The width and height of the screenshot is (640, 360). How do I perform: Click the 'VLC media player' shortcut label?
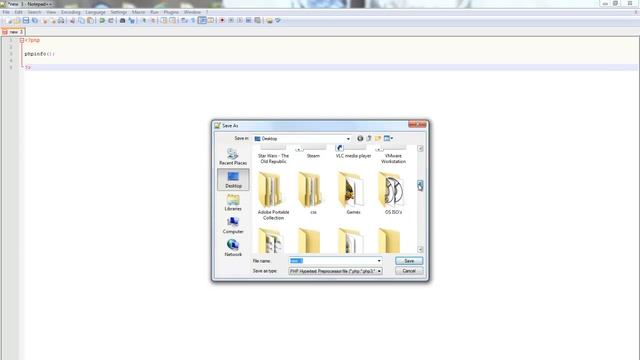[x=353, y=156]
